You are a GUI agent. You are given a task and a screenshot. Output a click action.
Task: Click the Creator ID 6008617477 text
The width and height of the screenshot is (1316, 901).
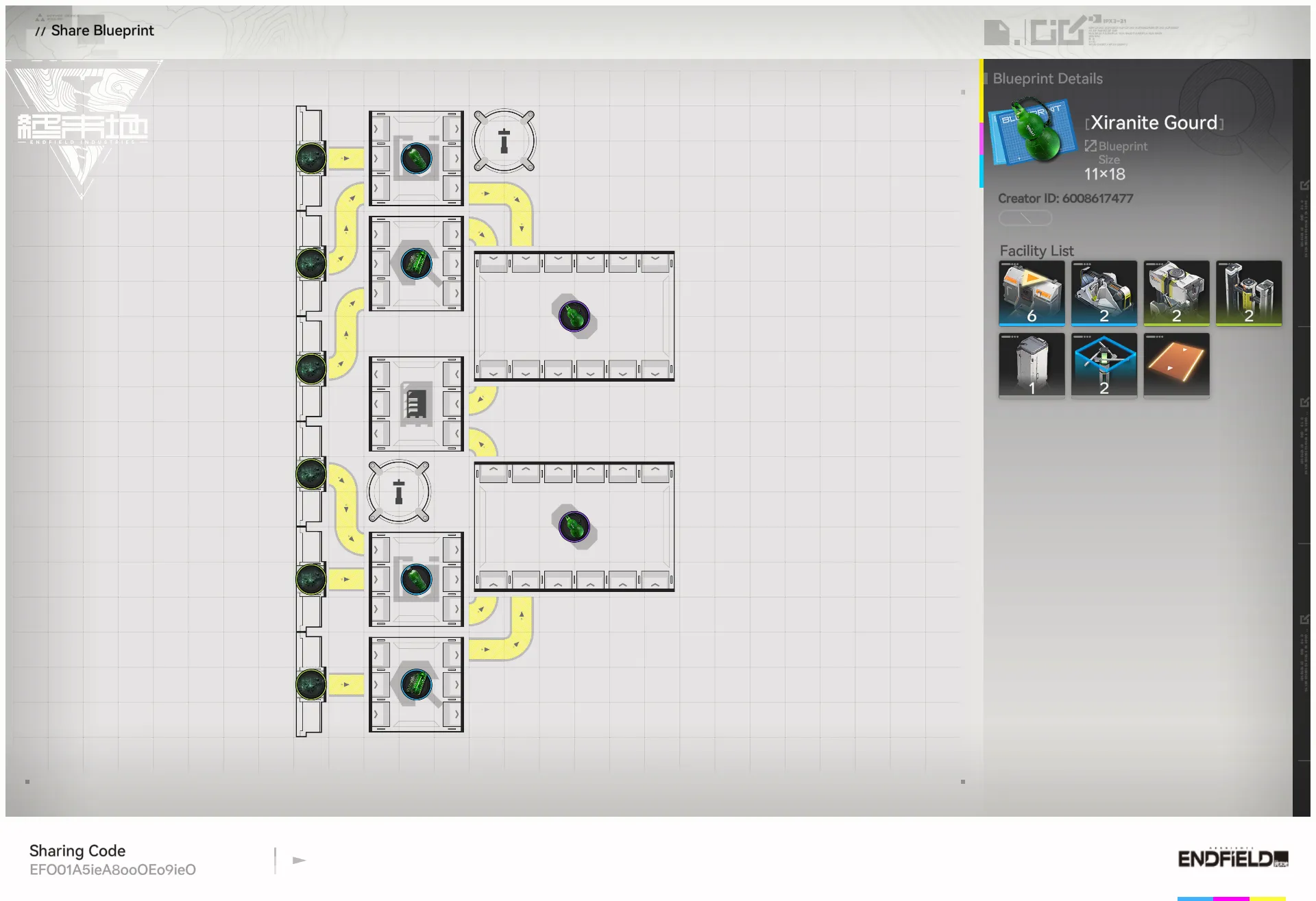(x=1065, y=198)
